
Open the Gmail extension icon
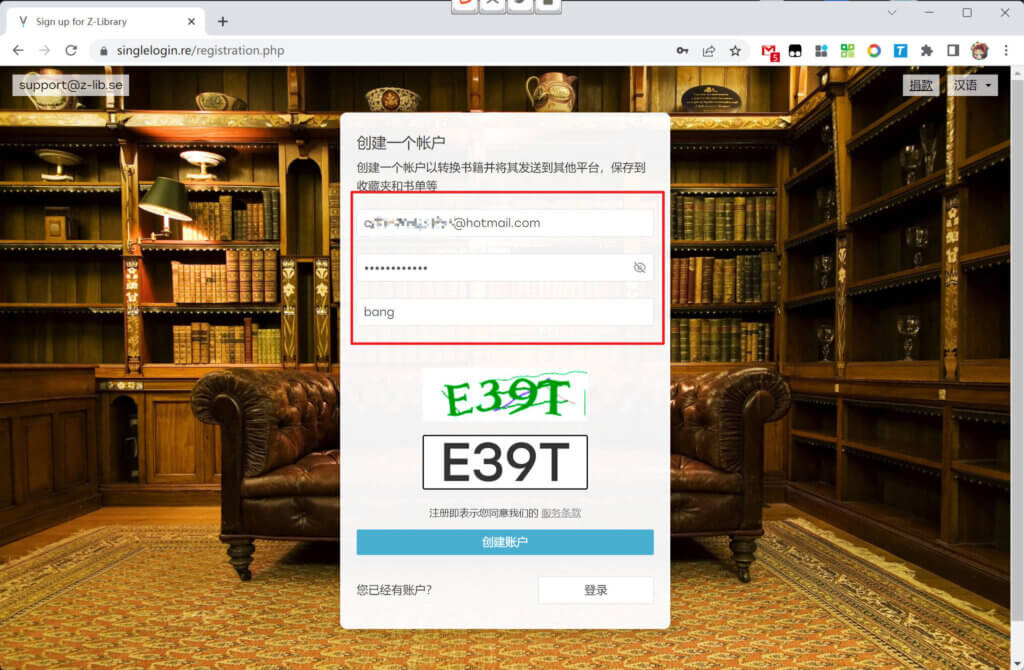click(x=769, y=51)
